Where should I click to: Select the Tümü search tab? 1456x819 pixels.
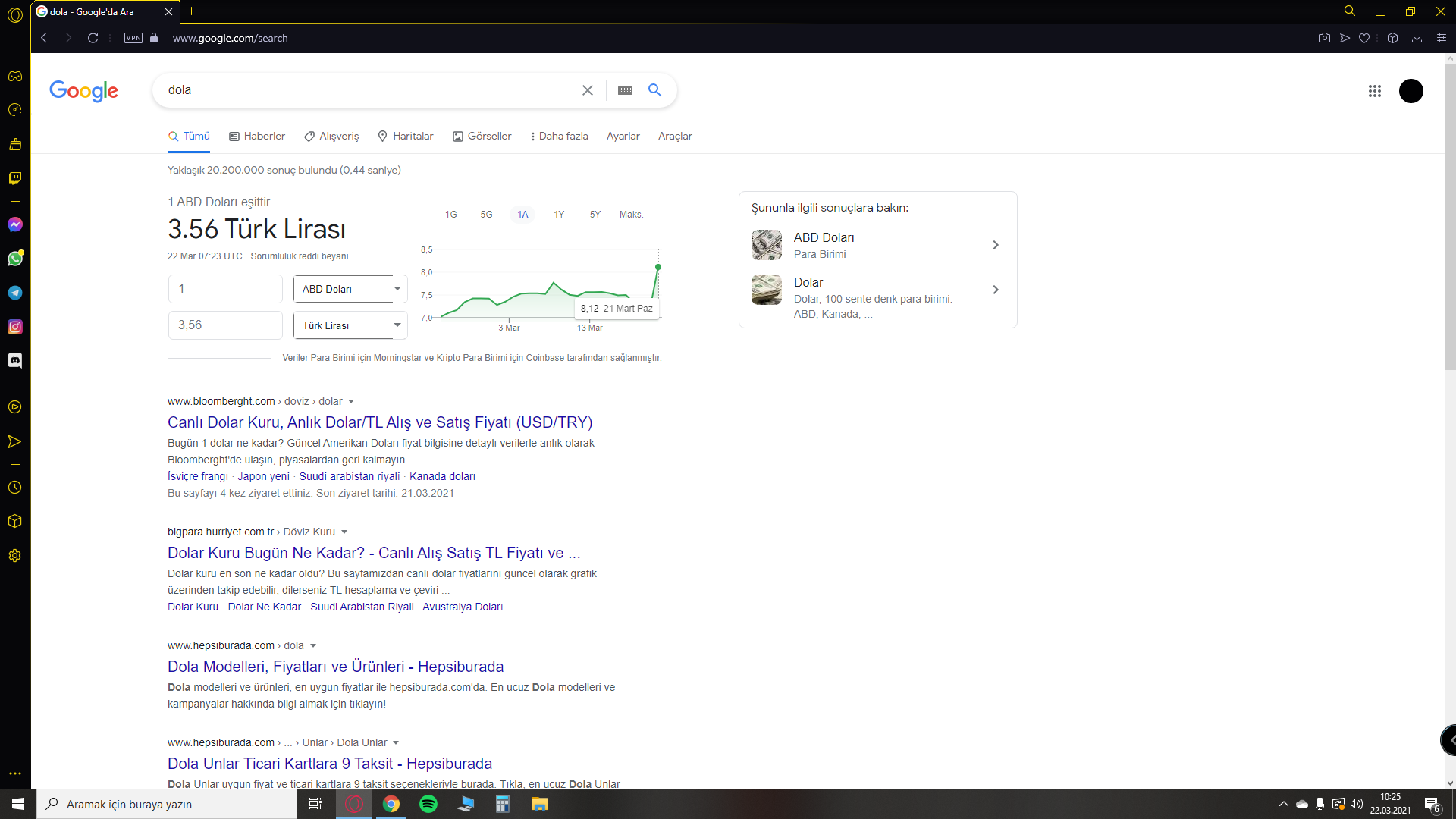point(189,136)
